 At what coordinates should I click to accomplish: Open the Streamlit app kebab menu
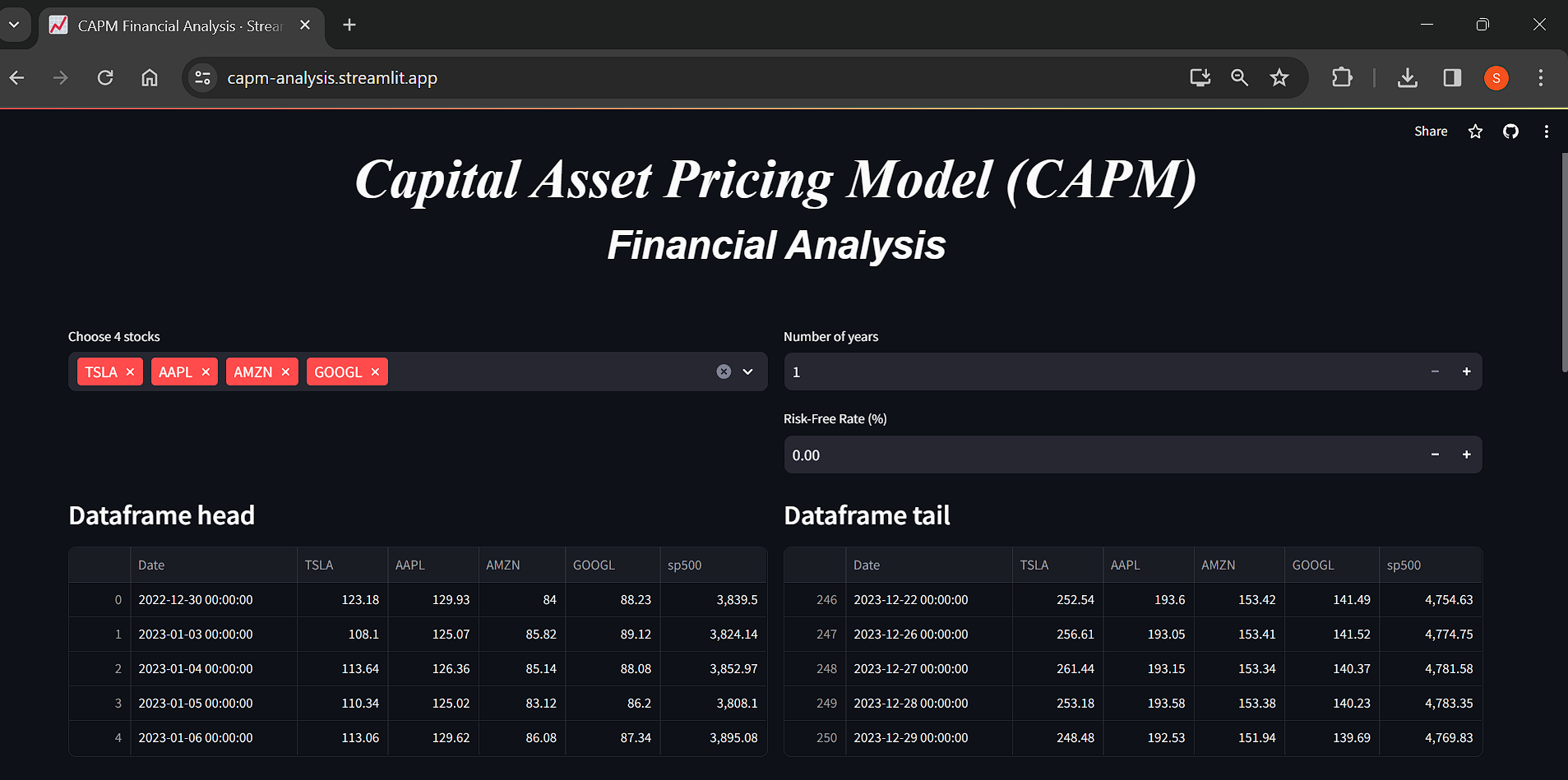pyautogui.click(x=1546, y=132)
